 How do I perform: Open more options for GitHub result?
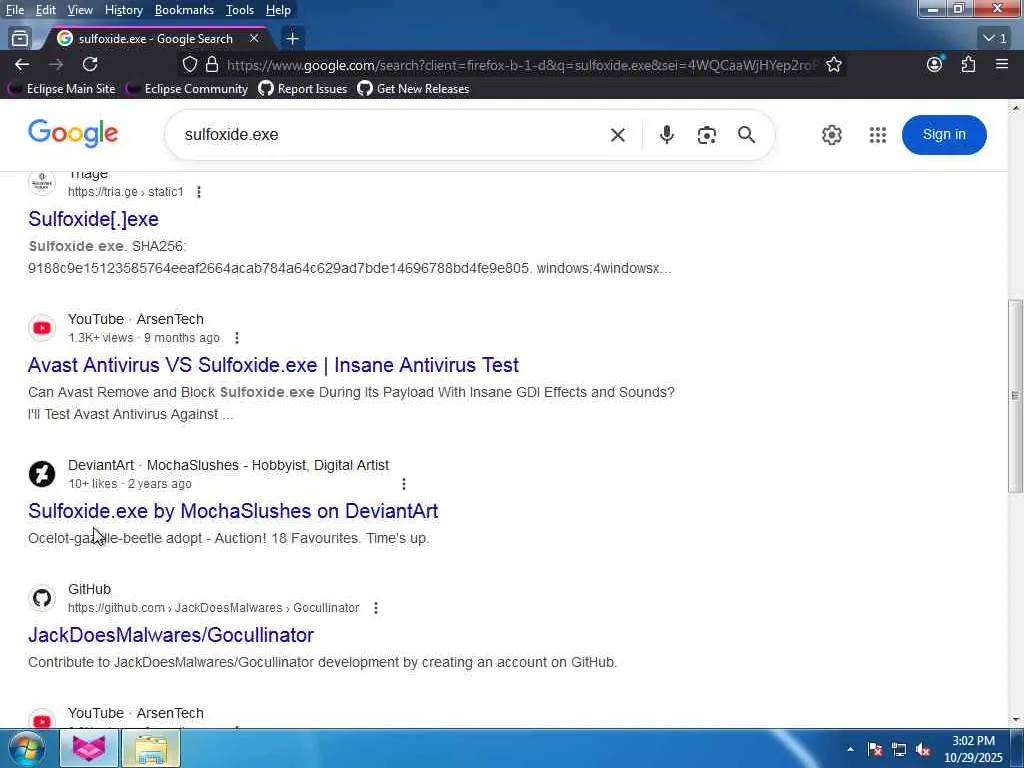tap(376, 608)
